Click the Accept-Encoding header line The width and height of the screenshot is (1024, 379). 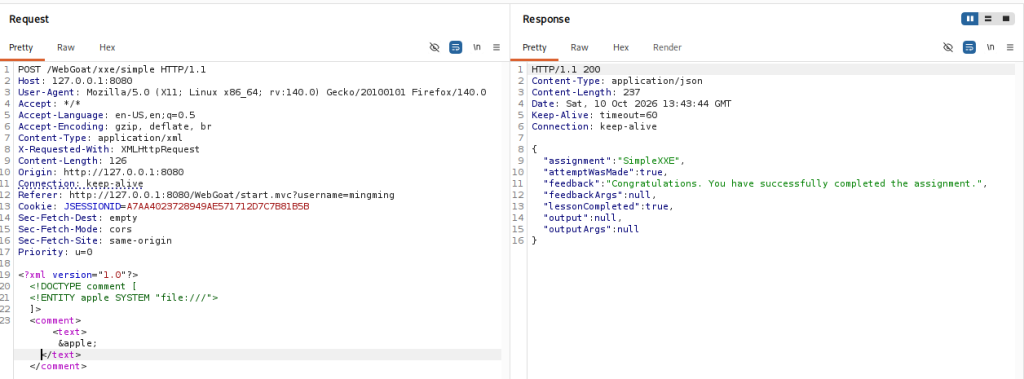click(114, 126)
